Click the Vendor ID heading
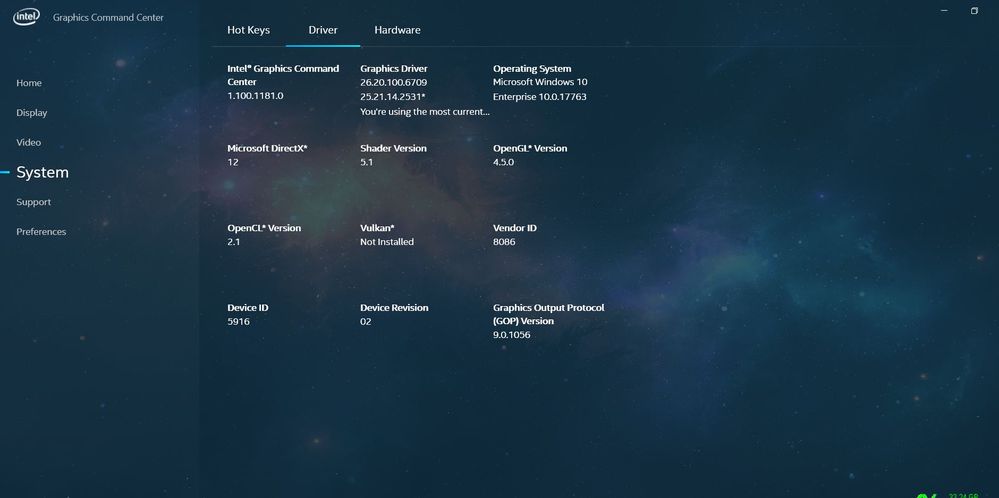The image size is (999, 498). tap(515, 227)
